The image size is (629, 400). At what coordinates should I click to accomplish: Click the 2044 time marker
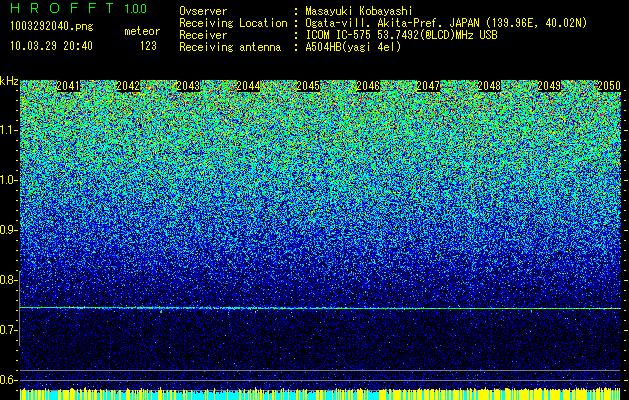tap(248, 85)
